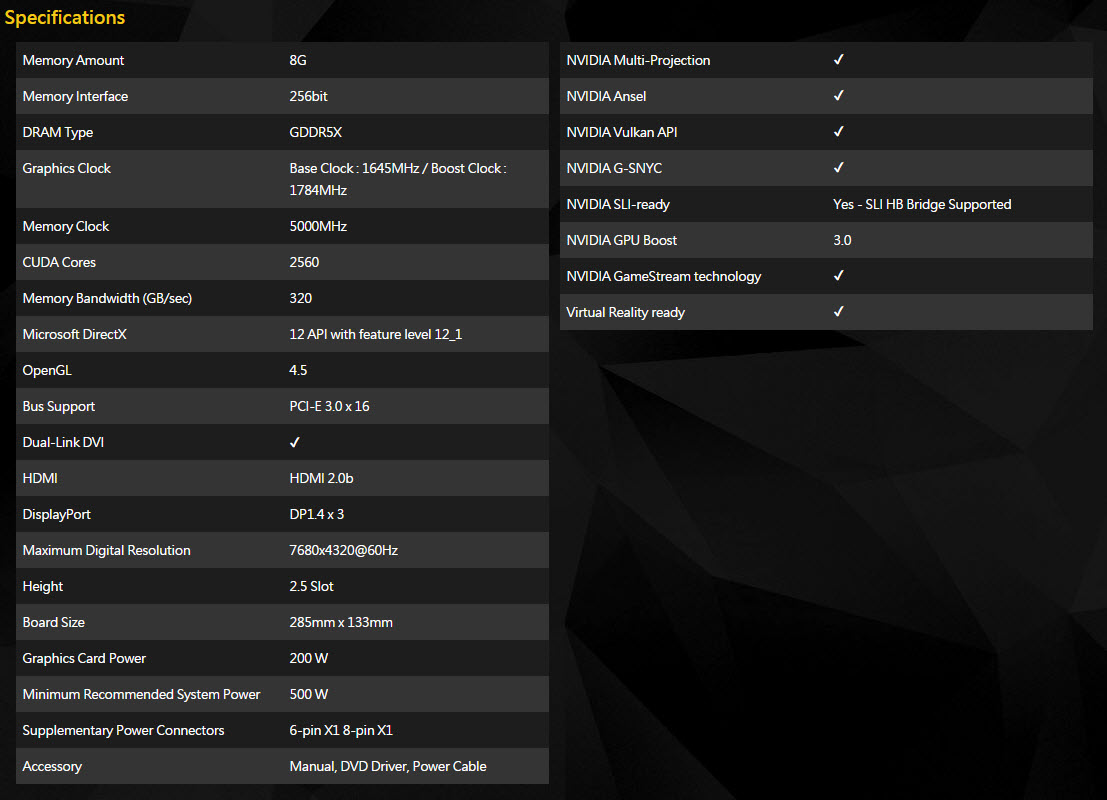Screen dimensions: 1107x800
Task: Click the 7680x4320@60Hz resolution value
Action: point(343,550)
